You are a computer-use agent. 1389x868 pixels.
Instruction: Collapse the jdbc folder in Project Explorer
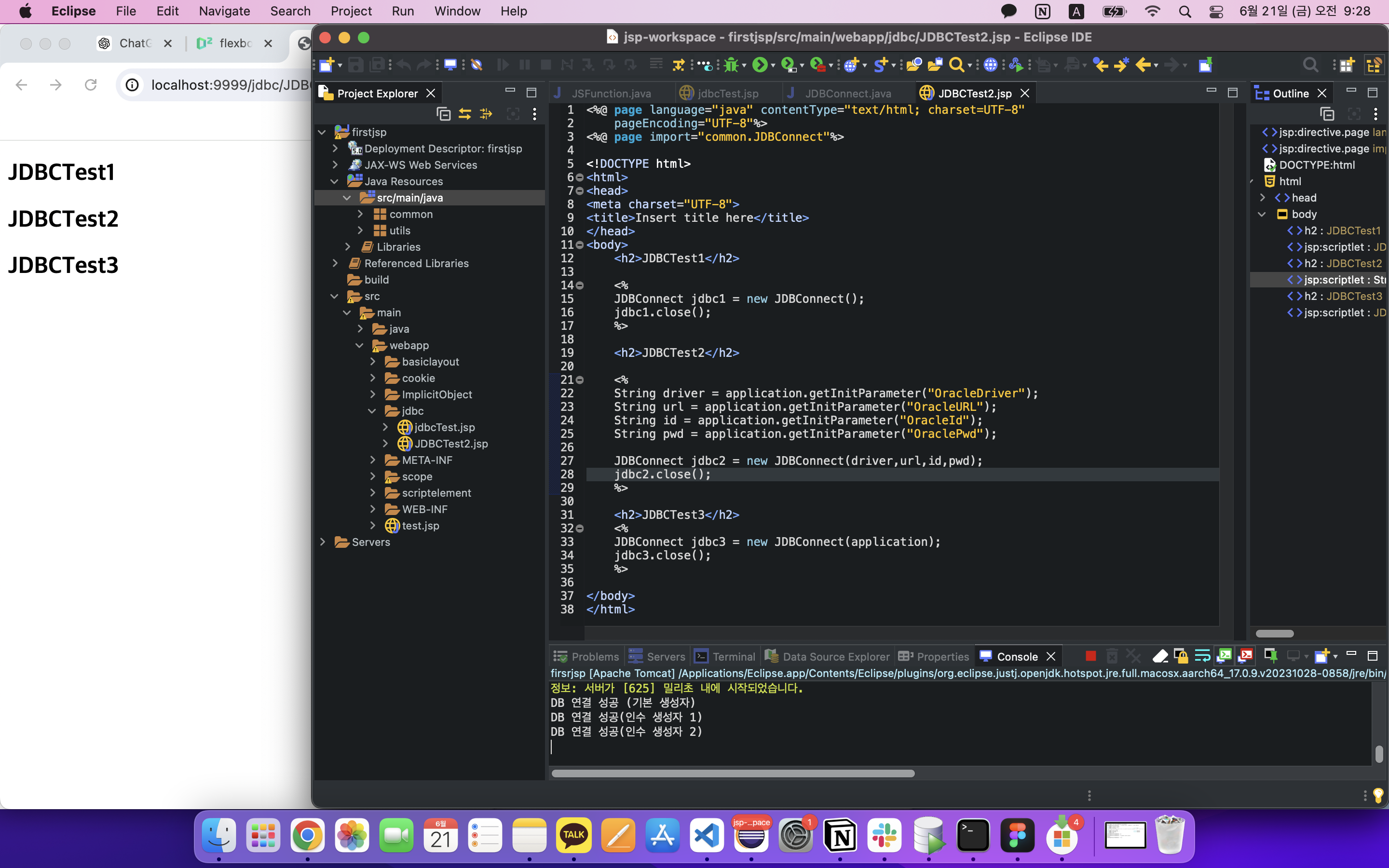[372, 411]
